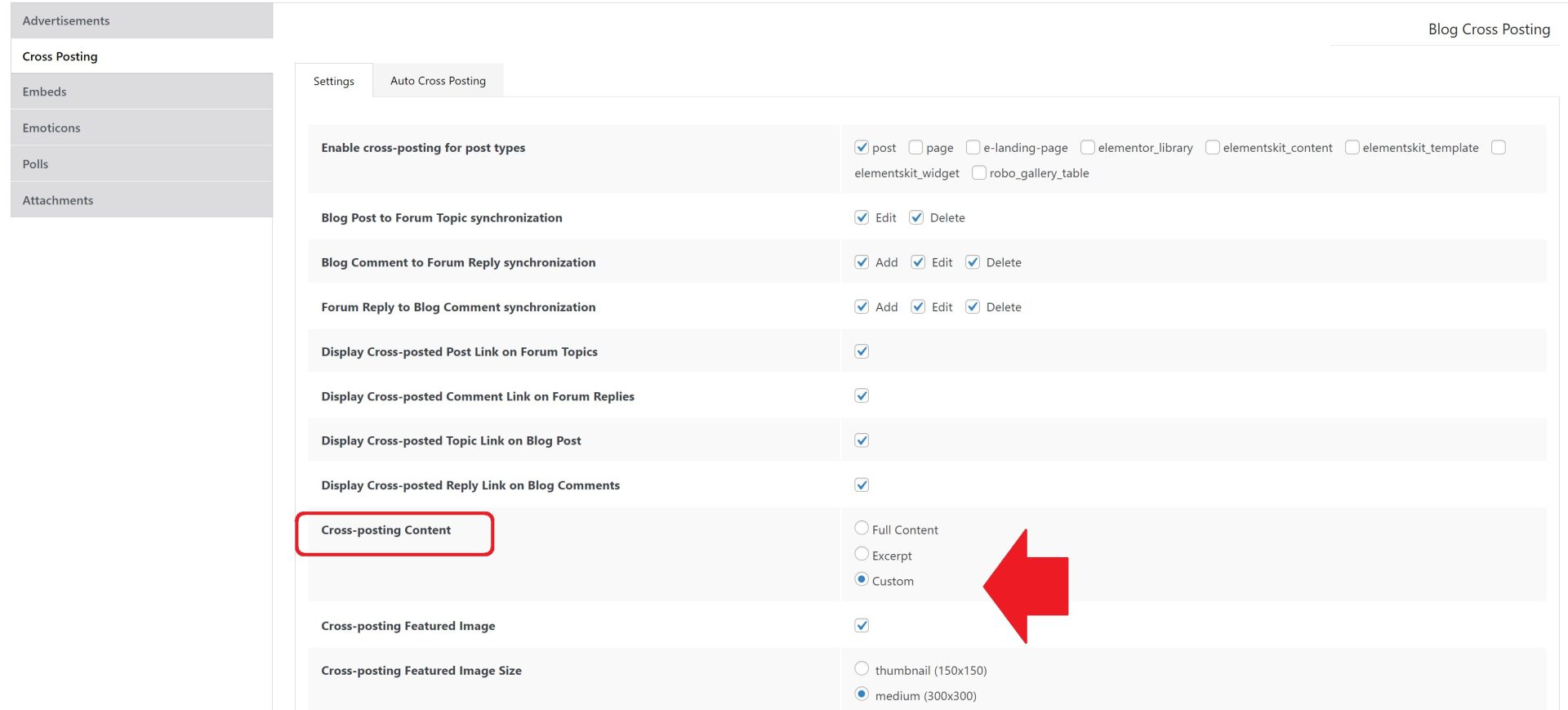Uncheck the post type checkbox
Viewport: 1568px width, 710px height.
862,147
